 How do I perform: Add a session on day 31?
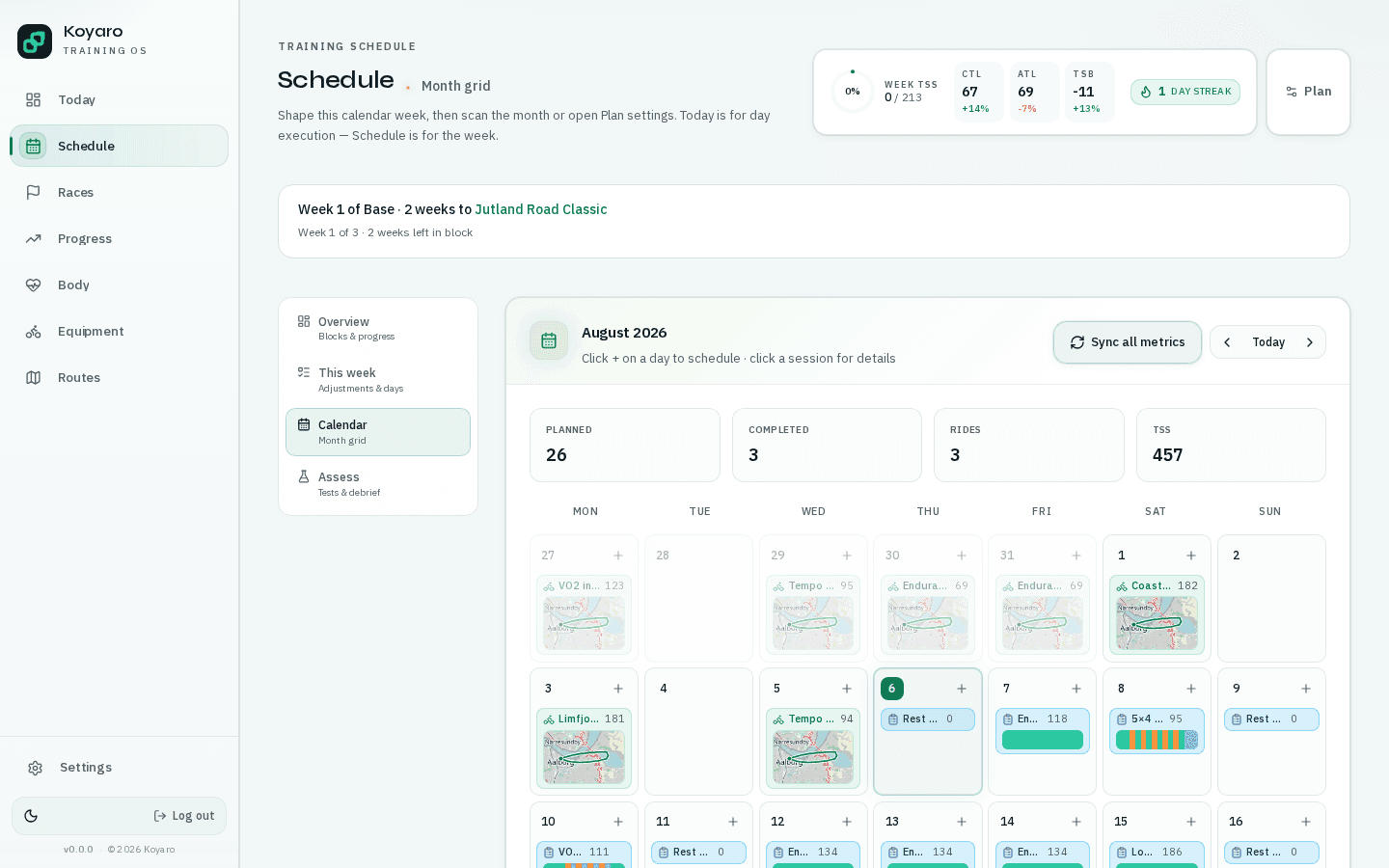1076,556
